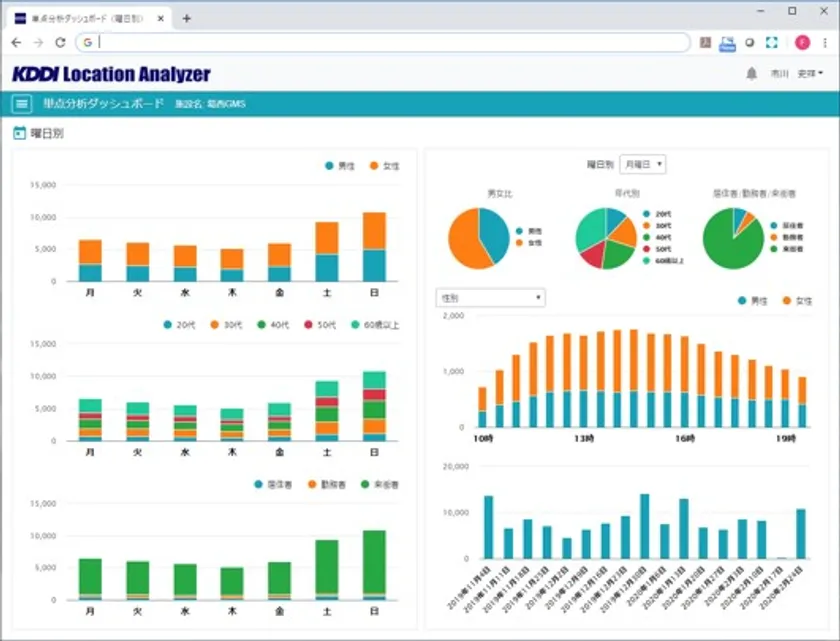This screenshot has height=641, width=840.
Task: Click the KDDI Location Analyzer logo
Action: click(x=111, y=74)
